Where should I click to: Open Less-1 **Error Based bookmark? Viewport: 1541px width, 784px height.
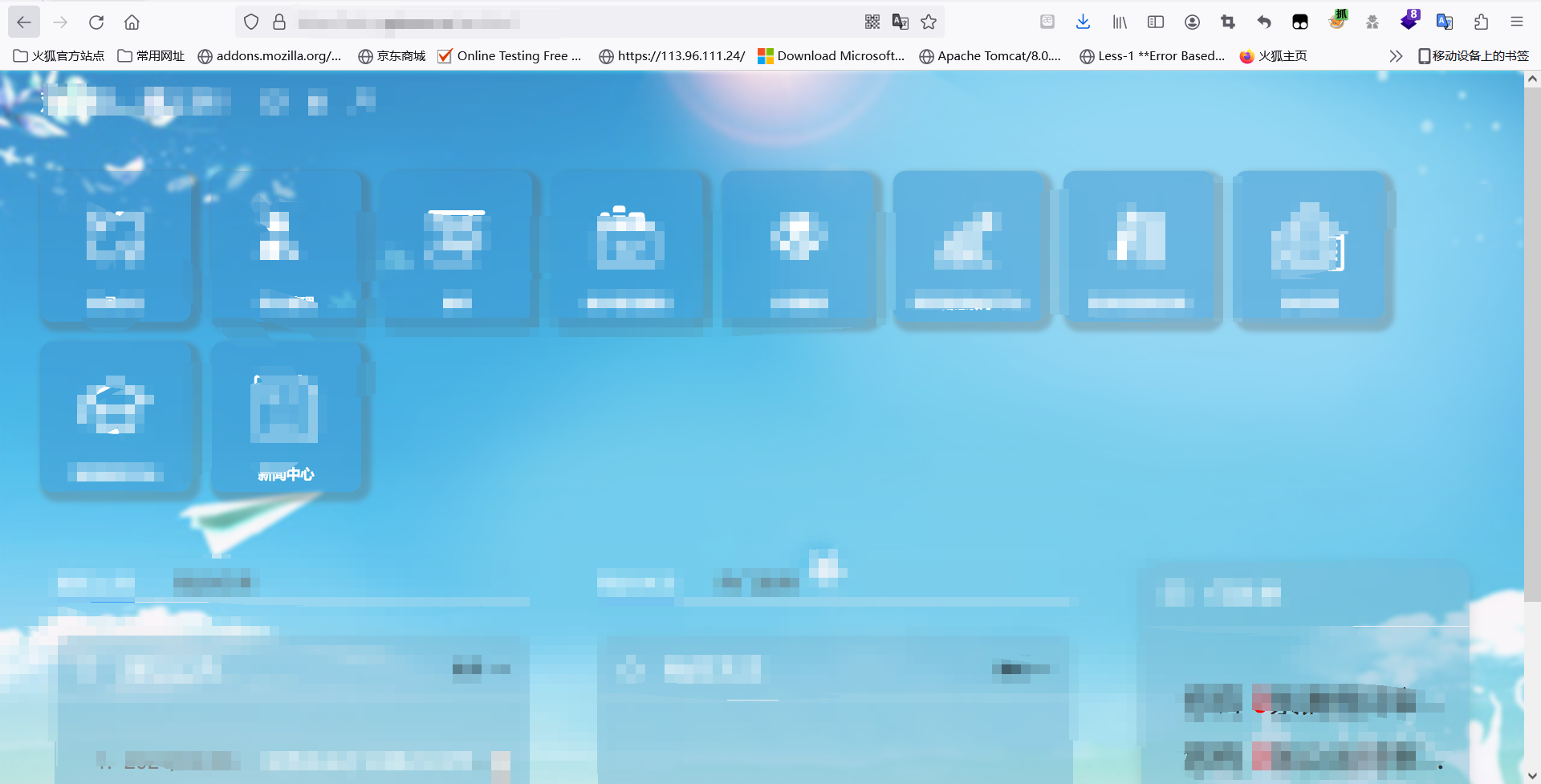(x=1153, y=56)
